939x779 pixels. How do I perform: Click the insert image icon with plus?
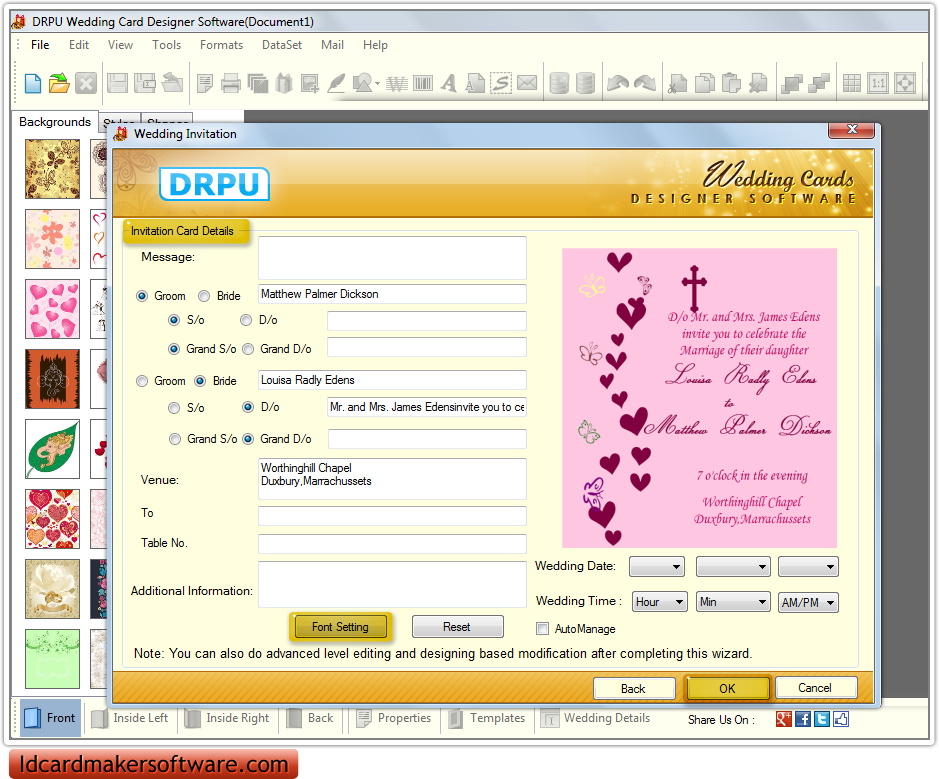pyautogui.click(x=310, y=83)
